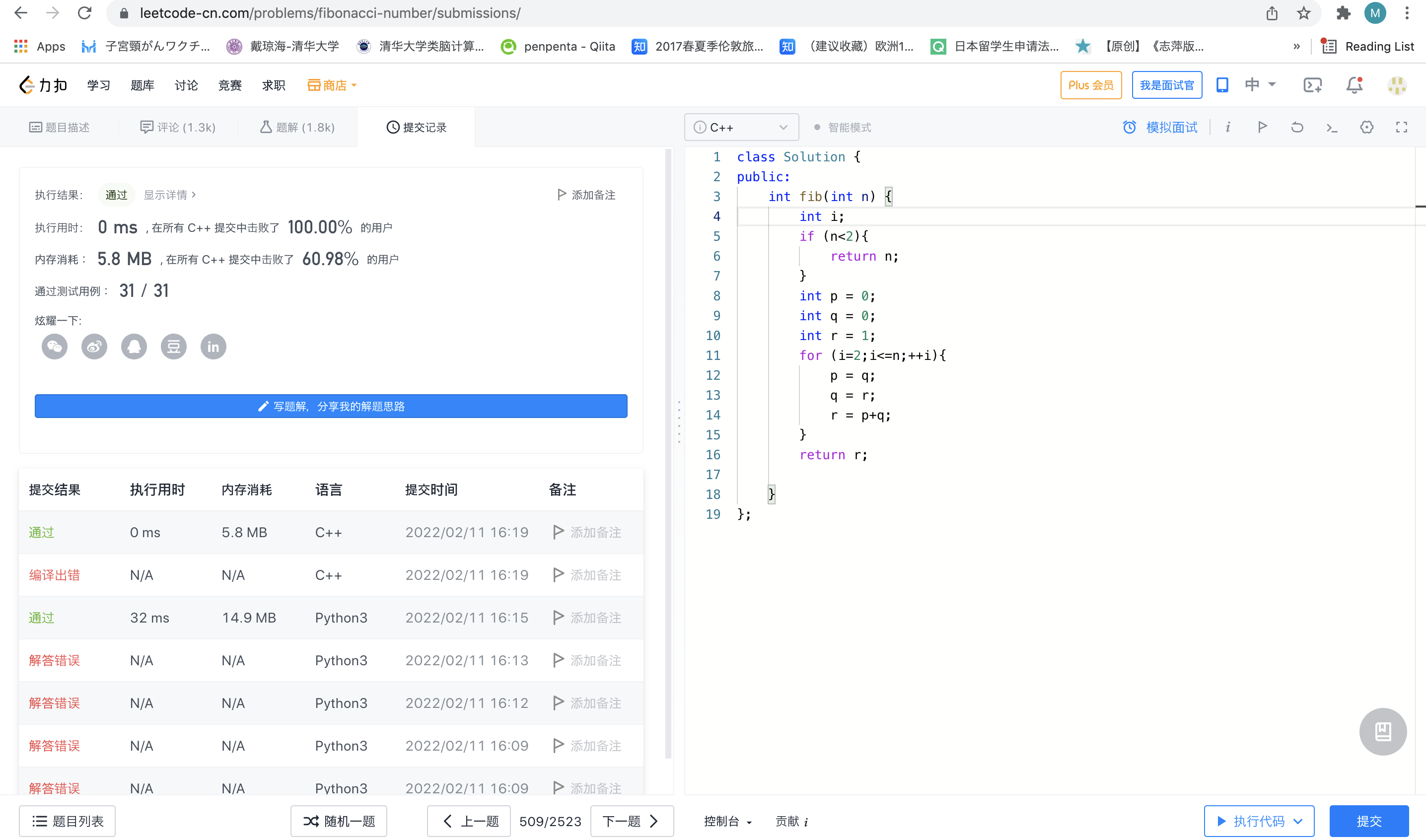Reset code to default with restore icon
1426x840 pixels.
(x=1297, y=127)
